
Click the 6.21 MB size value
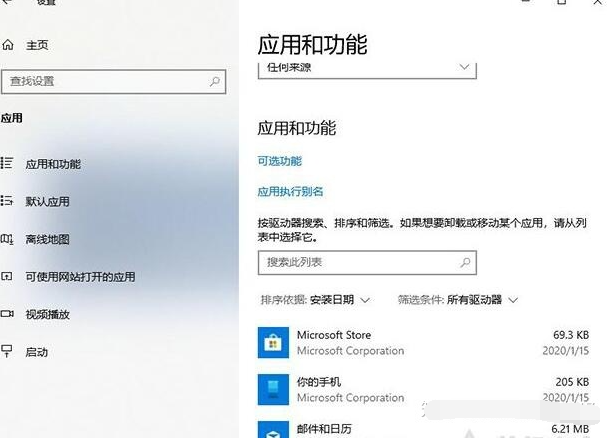point(570,429)
